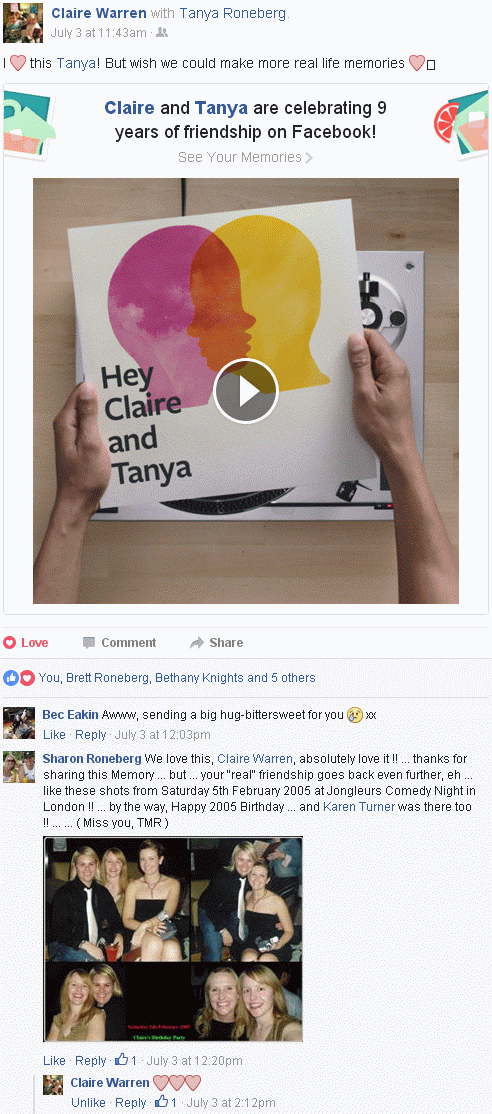This screenshot has height=1114, width=492.
Task: Play the friendship anniversary video
Action: pos(246,391)
